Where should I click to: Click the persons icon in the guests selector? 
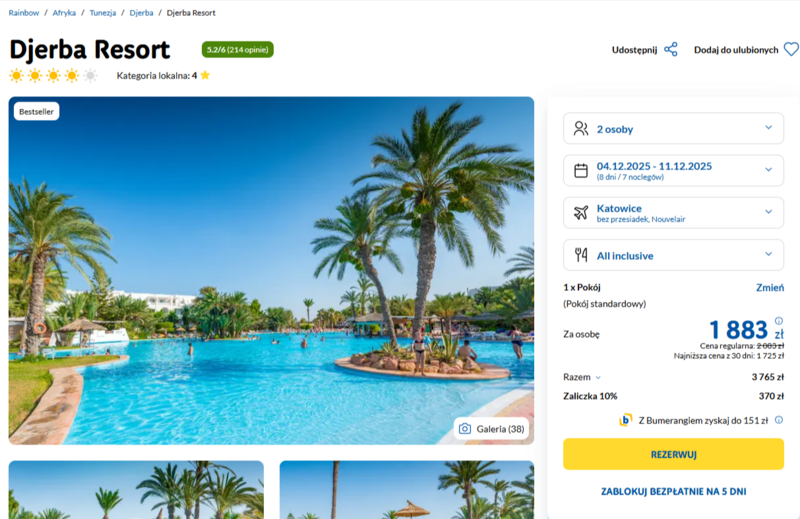pos(581,128)
